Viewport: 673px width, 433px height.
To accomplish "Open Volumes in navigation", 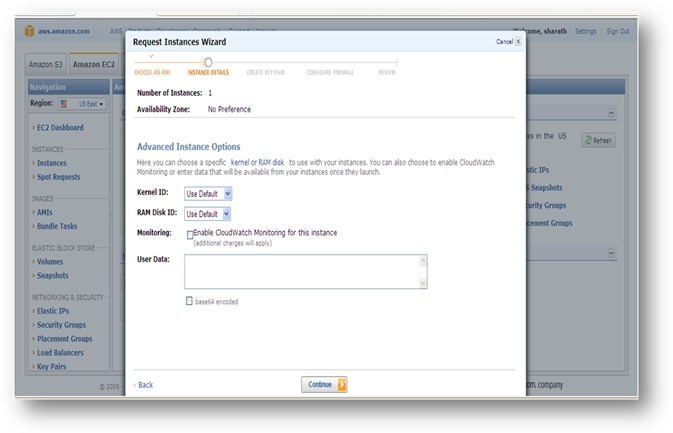I will click(50, 262).
